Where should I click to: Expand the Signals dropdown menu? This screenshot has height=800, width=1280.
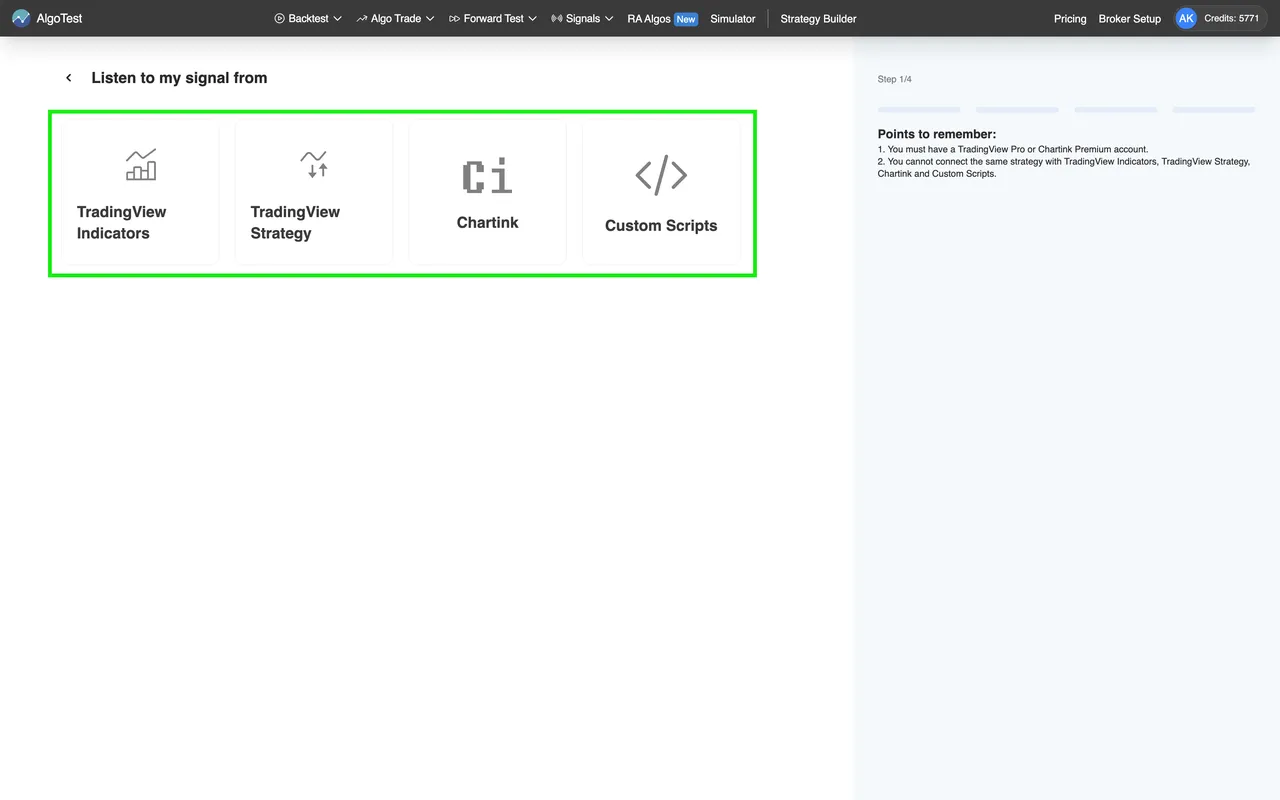click(x=582, y=18)
